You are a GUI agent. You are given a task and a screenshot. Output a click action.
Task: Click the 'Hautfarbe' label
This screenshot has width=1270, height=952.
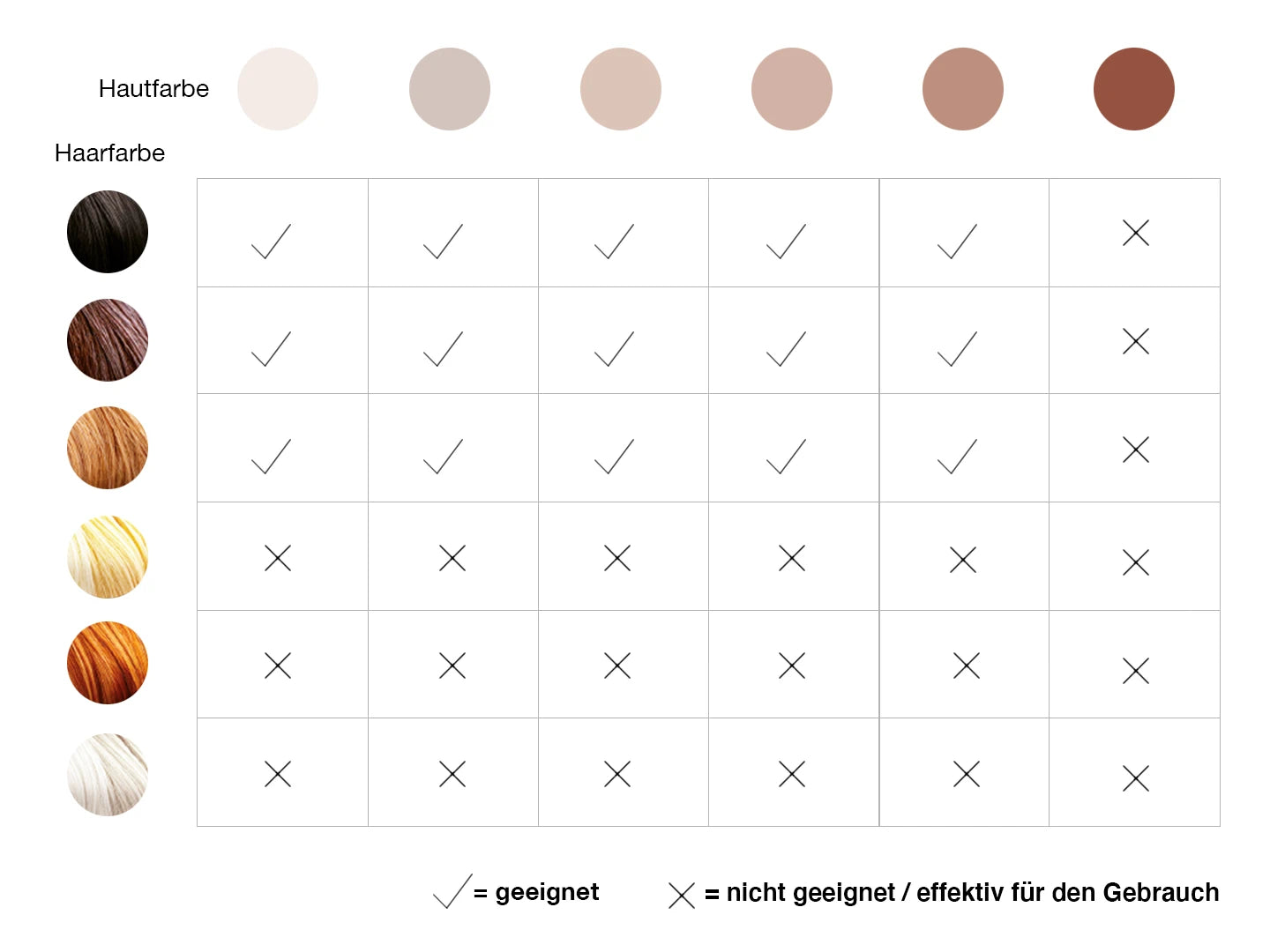153,89
